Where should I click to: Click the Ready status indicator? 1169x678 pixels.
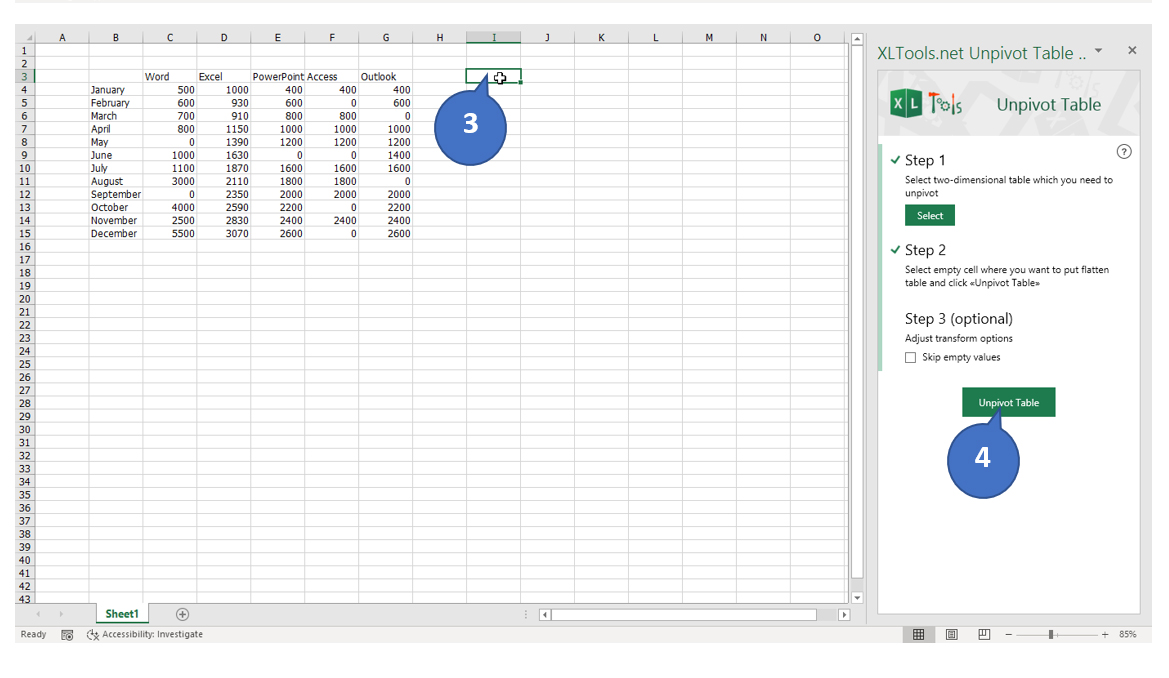[34, 635]
